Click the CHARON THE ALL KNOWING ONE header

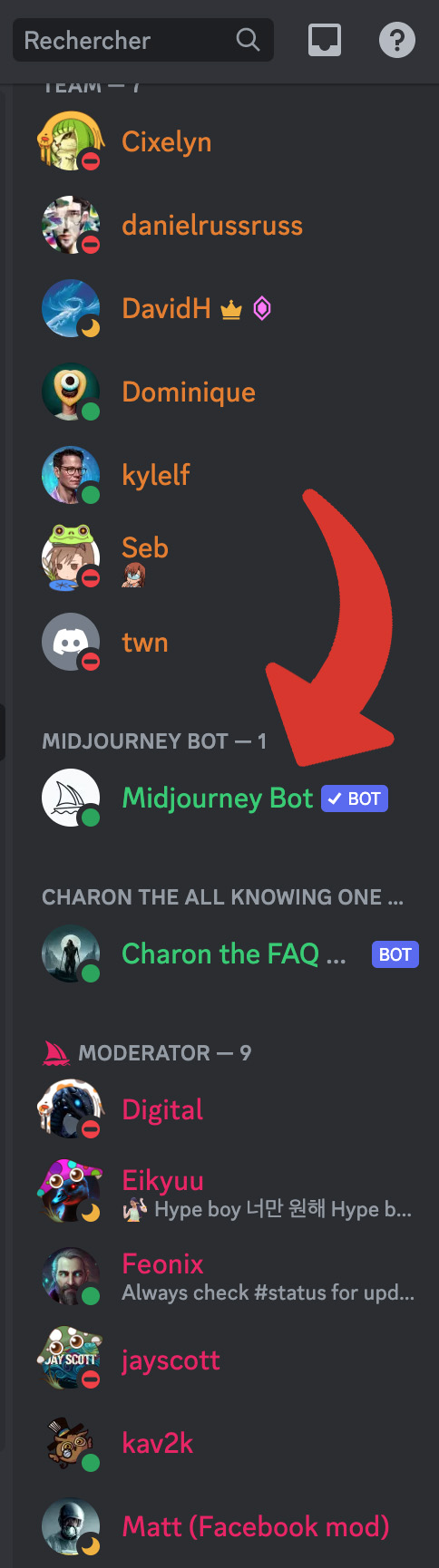[222, 897]
